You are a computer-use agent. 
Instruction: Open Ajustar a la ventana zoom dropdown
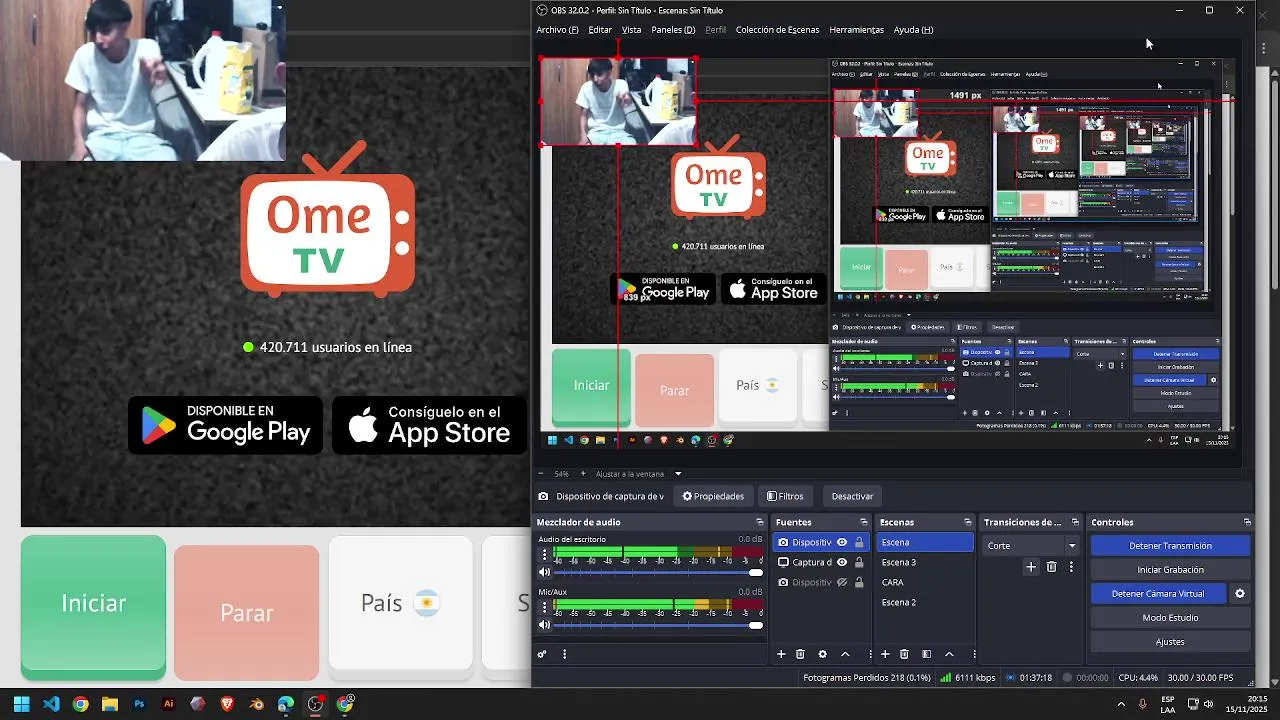click(678, 474)
